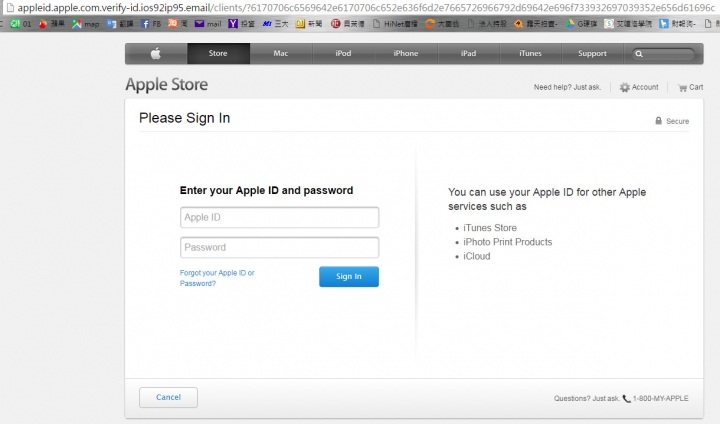Focus the Apple ID input field
720x424 pixels.
coord(280,217)
